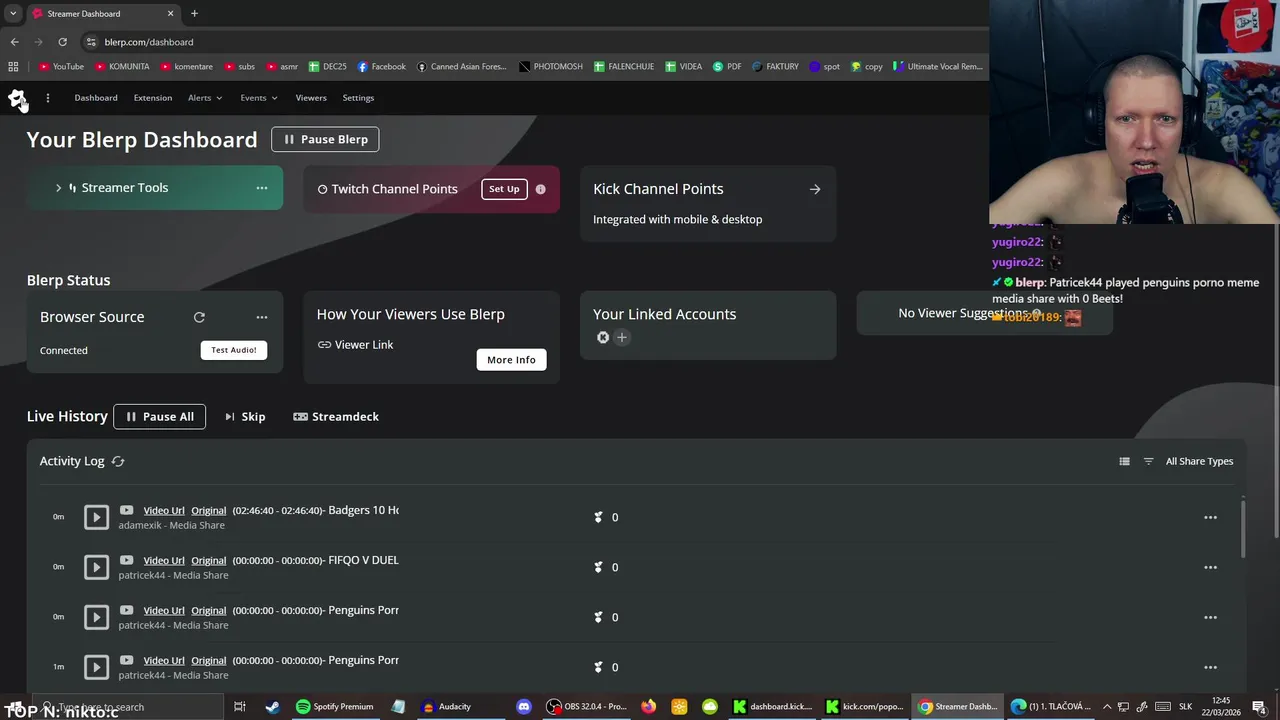Refresh the Activity Log
This screenshot has height=720, width=1280.
[118, 461]
